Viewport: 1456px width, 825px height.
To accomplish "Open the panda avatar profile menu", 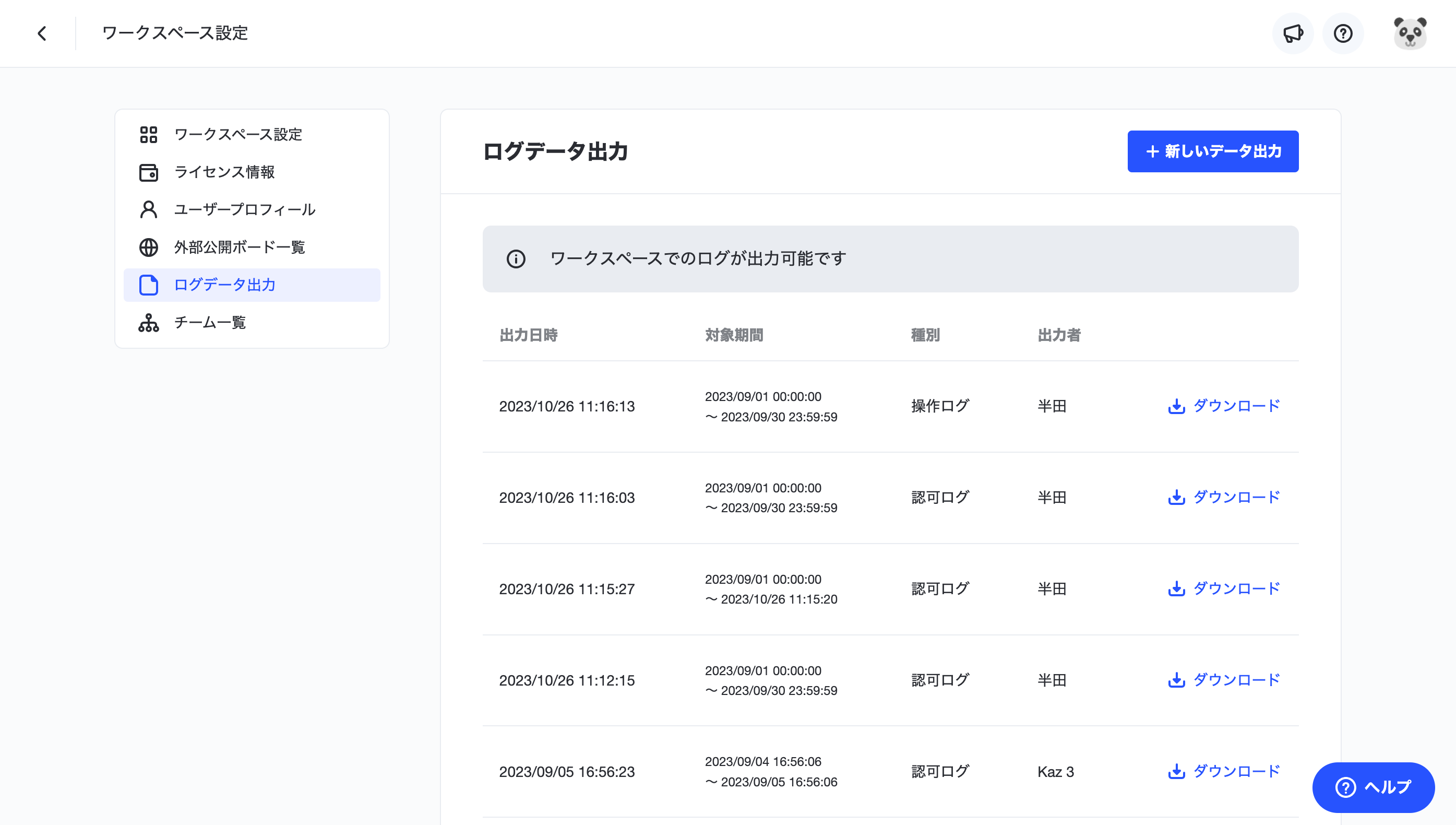I will coord(1410,33).
